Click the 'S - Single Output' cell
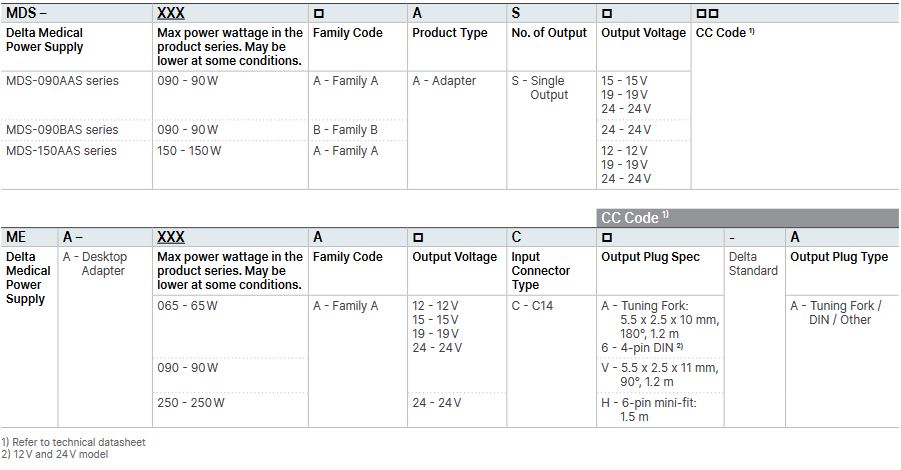Image resolution: width=901 pixels, height=470 pixels. click(540, 88)
